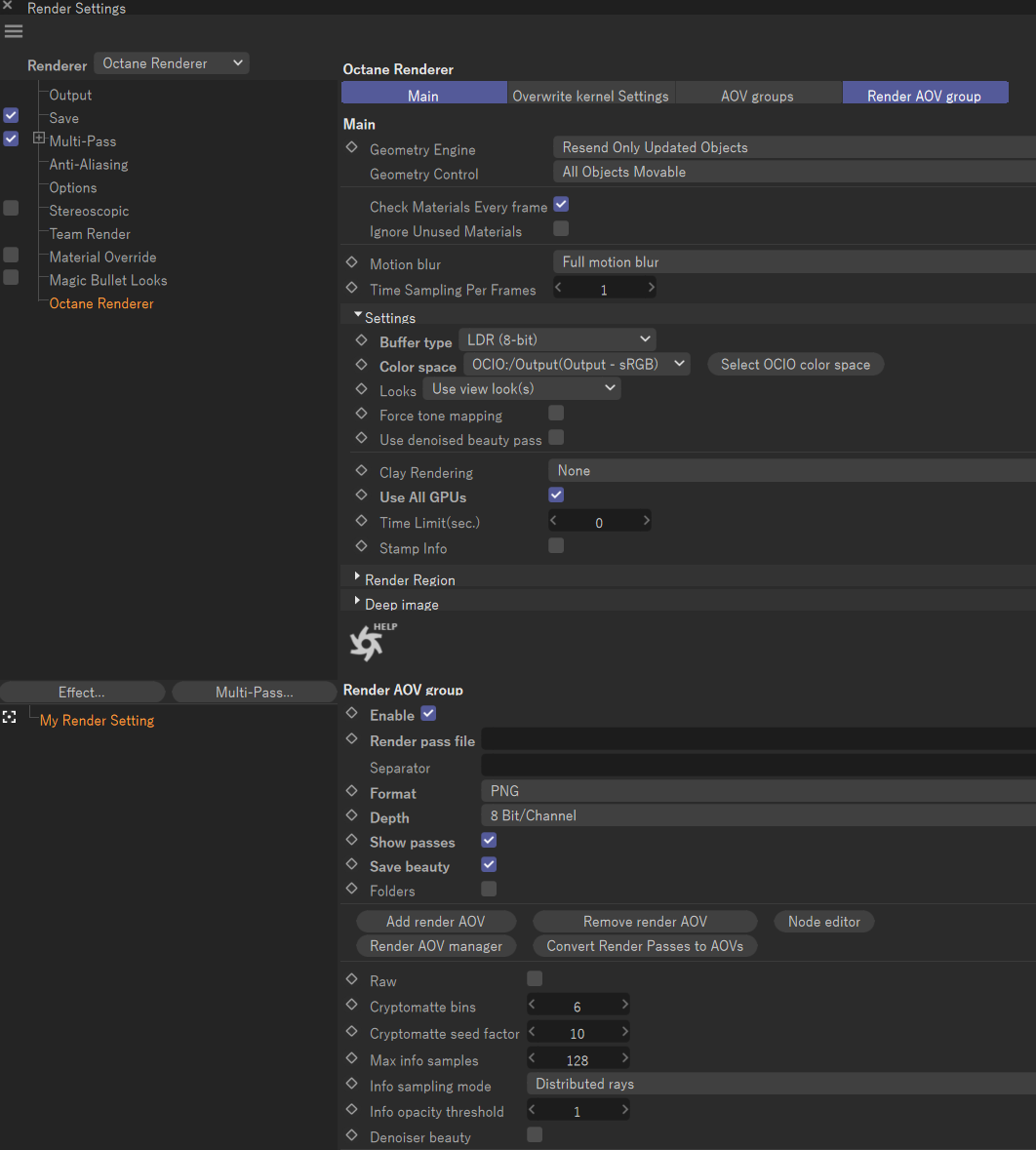Click keyframe diamond next to Show passes
The image size is (1036, 1150).
click(351, 840)
